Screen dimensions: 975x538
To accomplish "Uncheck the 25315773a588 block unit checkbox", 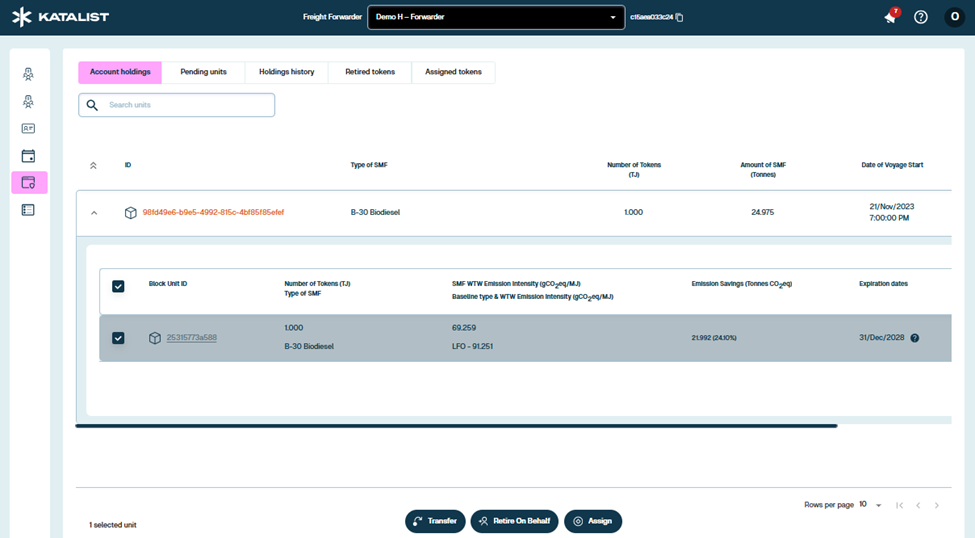I will [118, 338].
